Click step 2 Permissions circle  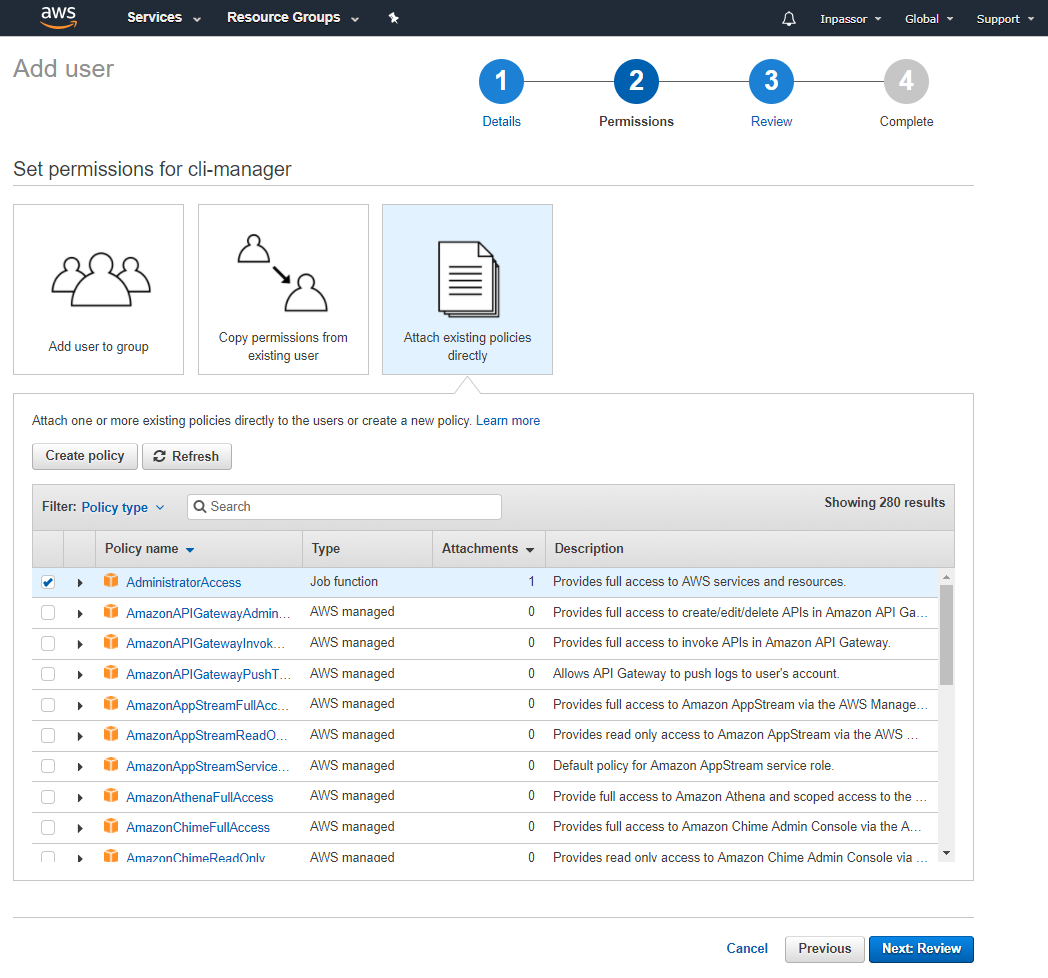tap(636, 82)
